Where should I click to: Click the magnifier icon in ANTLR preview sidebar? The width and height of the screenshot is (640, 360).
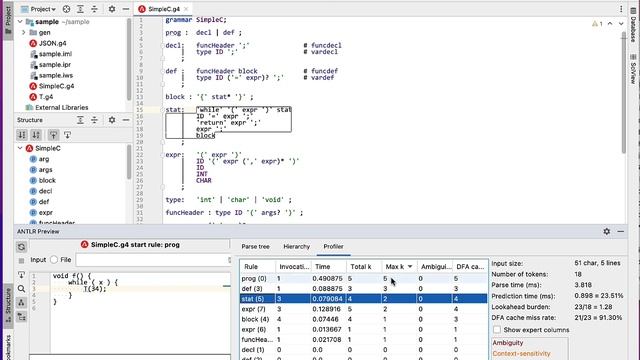(22, 289)
